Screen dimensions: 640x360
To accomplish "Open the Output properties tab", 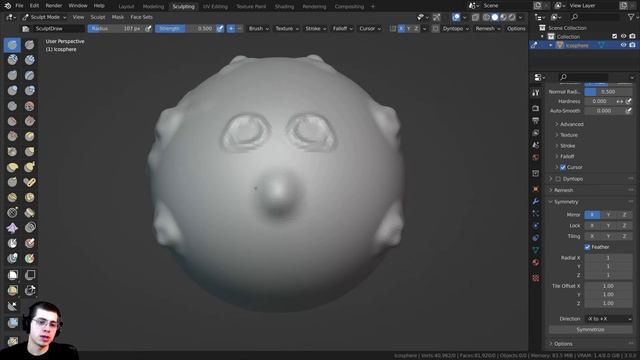I will tap(536, 120).
